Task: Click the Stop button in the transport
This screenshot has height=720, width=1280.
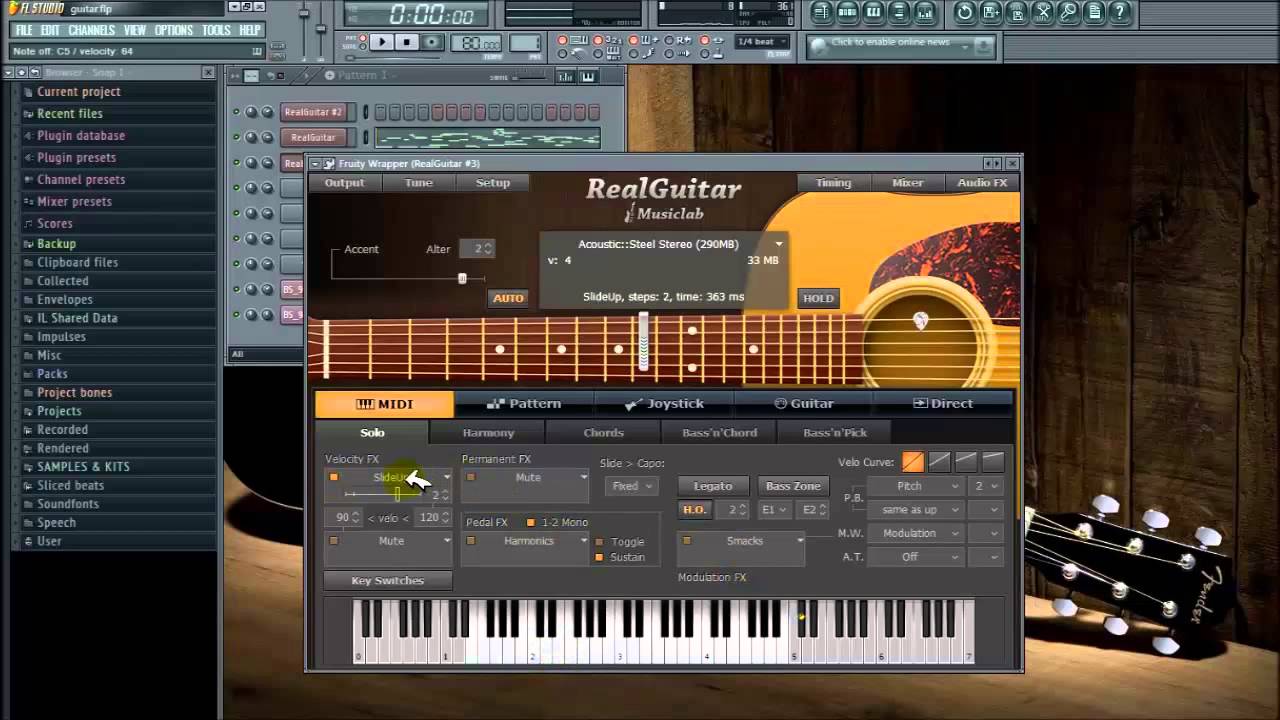Action: click(x=406, y=42)
